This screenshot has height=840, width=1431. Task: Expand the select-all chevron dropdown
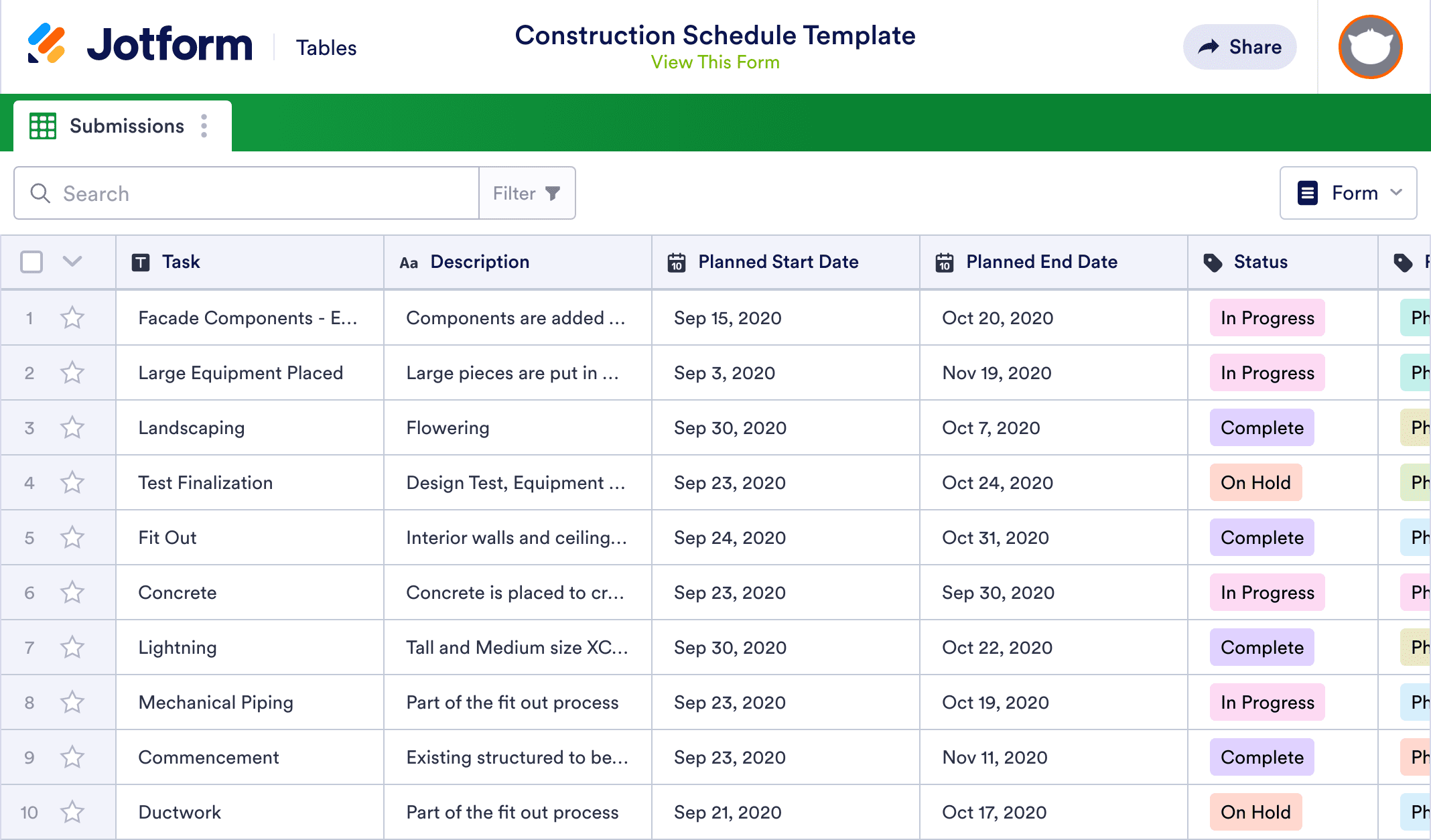tap(72, 261)
